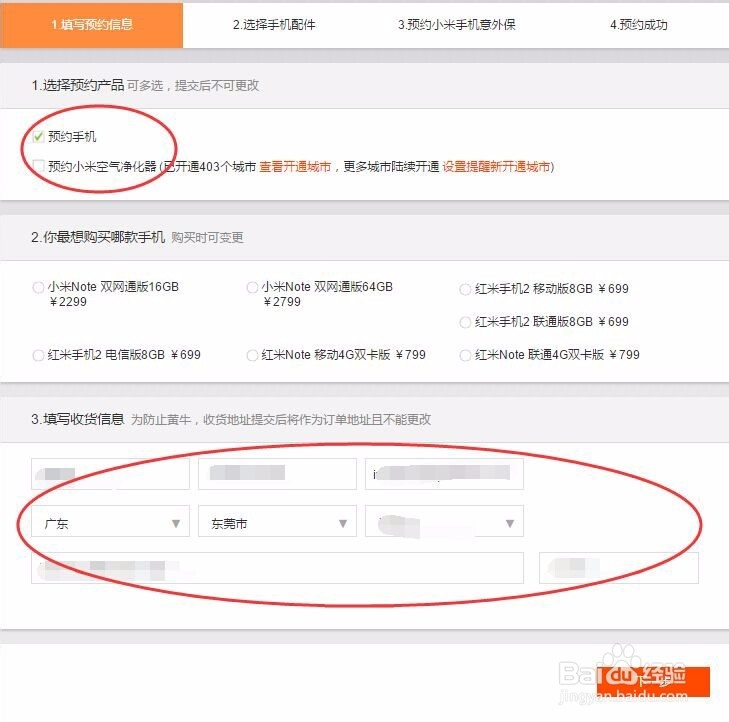This screenshot has height=722, width=729.
Task: Select 小米Note 双网通版64GB ¥2799
Action: pos(252,287)
